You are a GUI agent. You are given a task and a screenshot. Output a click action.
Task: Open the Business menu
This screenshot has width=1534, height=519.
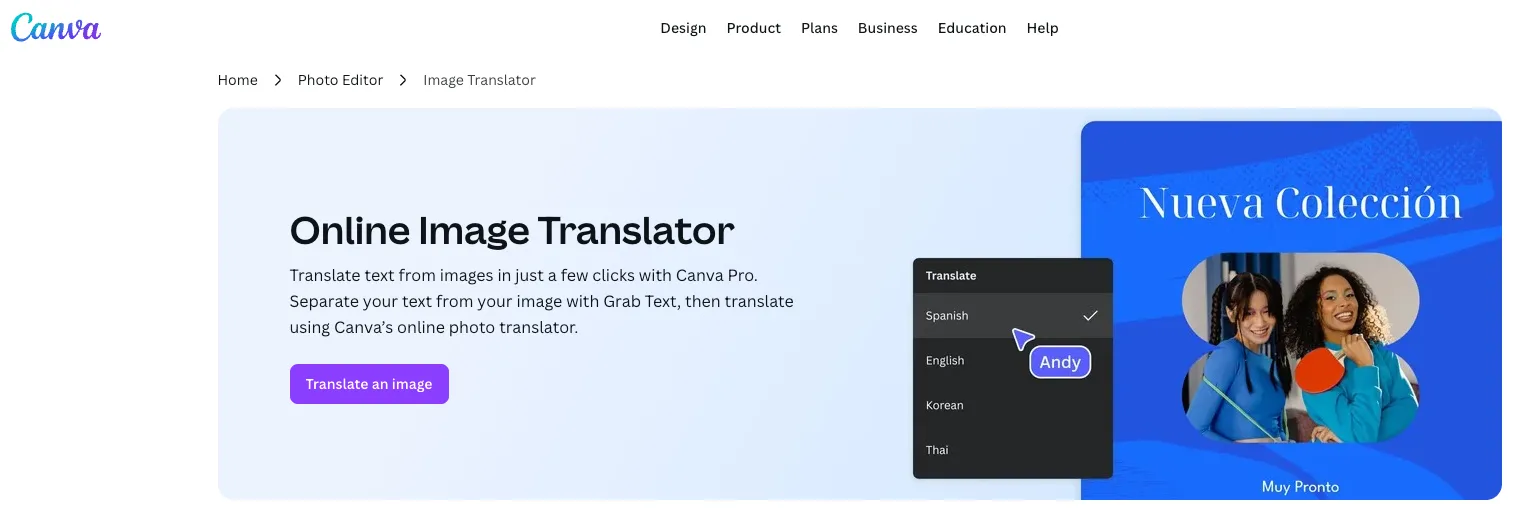pyautogui.click(x=887, y=28)
